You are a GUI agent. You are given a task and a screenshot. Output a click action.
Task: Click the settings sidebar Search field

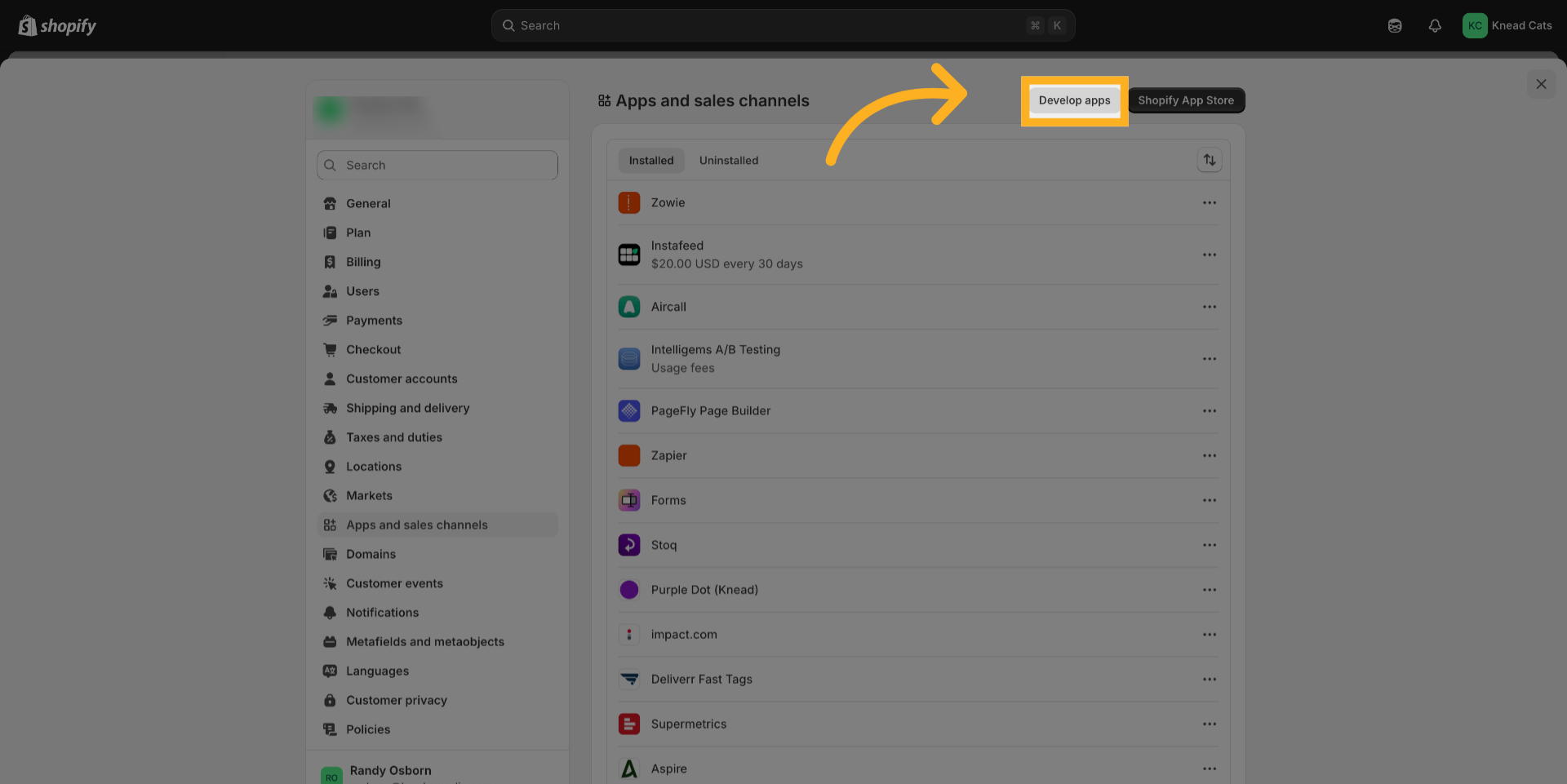click(x=437, y=165)
